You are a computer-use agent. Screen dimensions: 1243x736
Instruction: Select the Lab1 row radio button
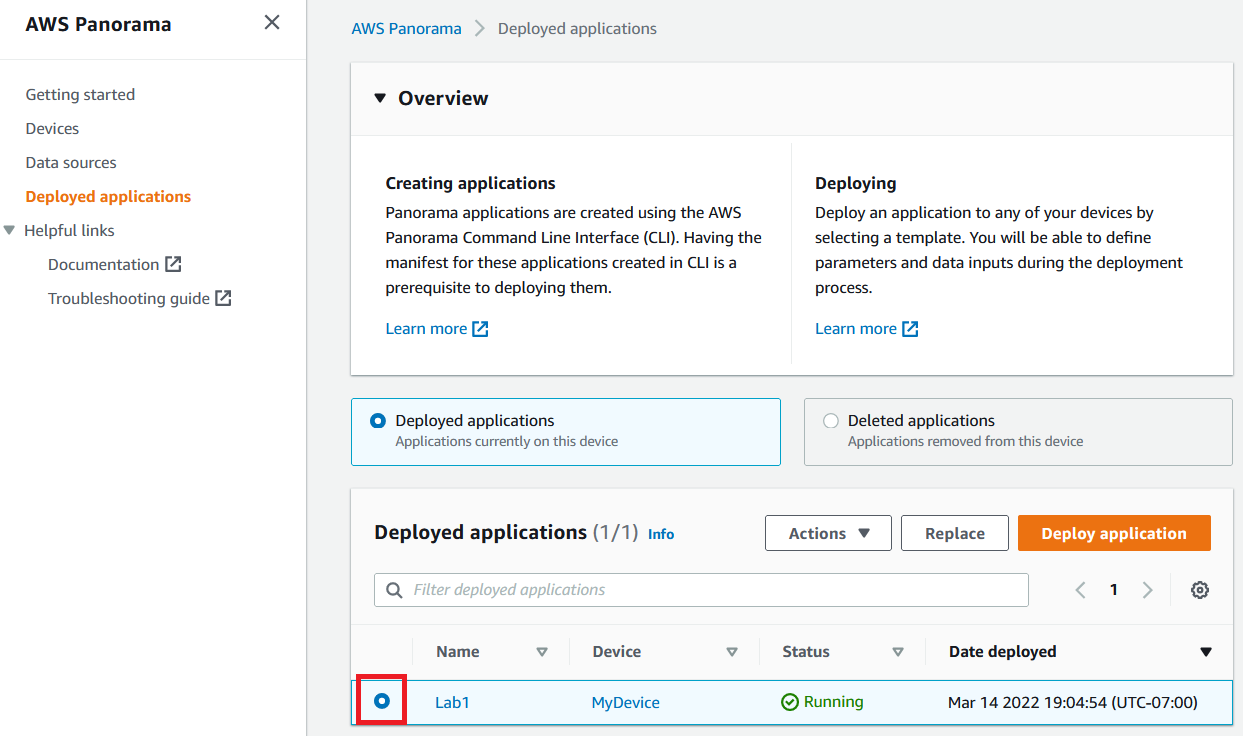[381, 701]
